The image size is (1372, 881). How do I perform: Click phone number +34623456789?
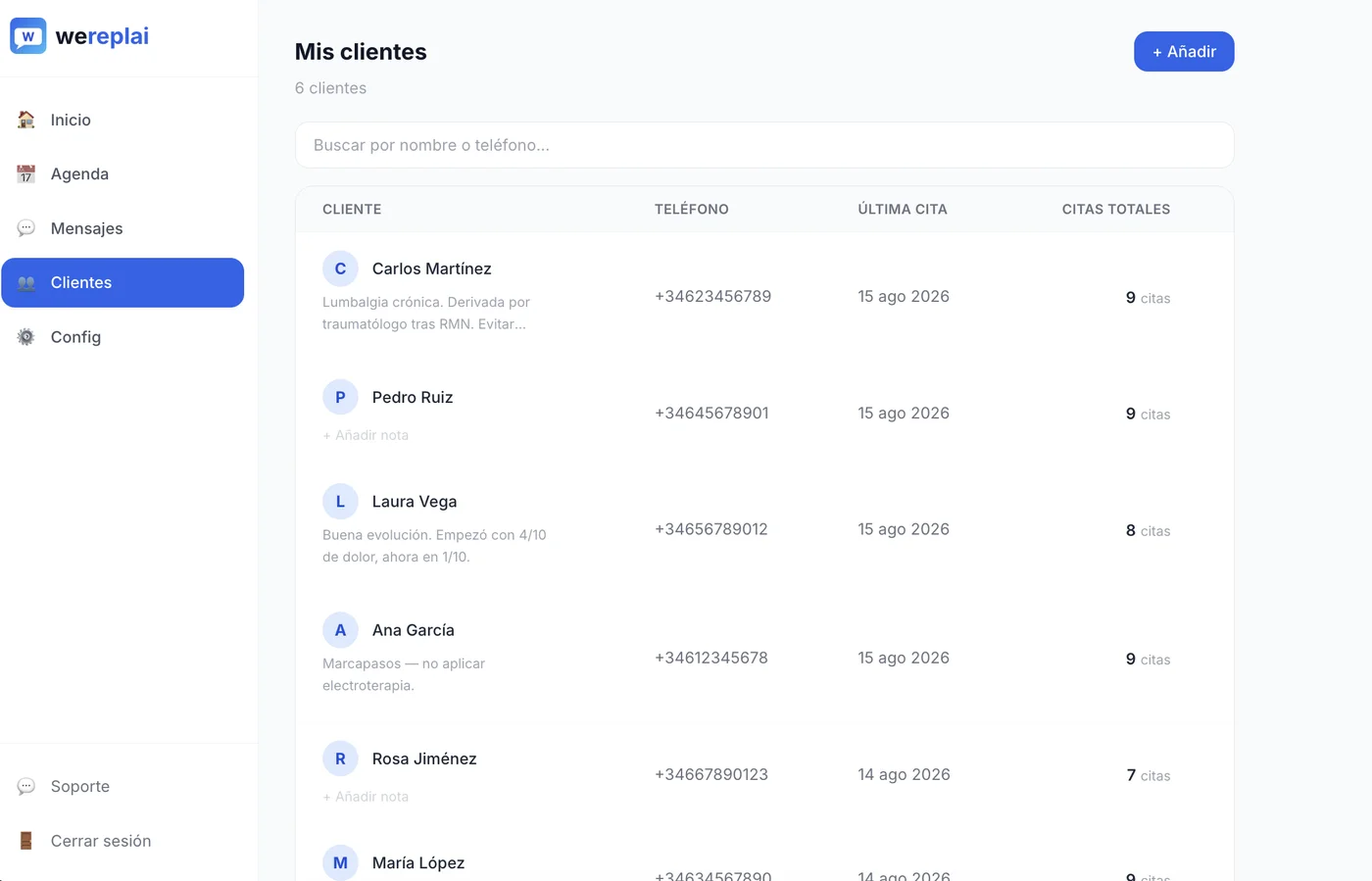pos(713,296)
